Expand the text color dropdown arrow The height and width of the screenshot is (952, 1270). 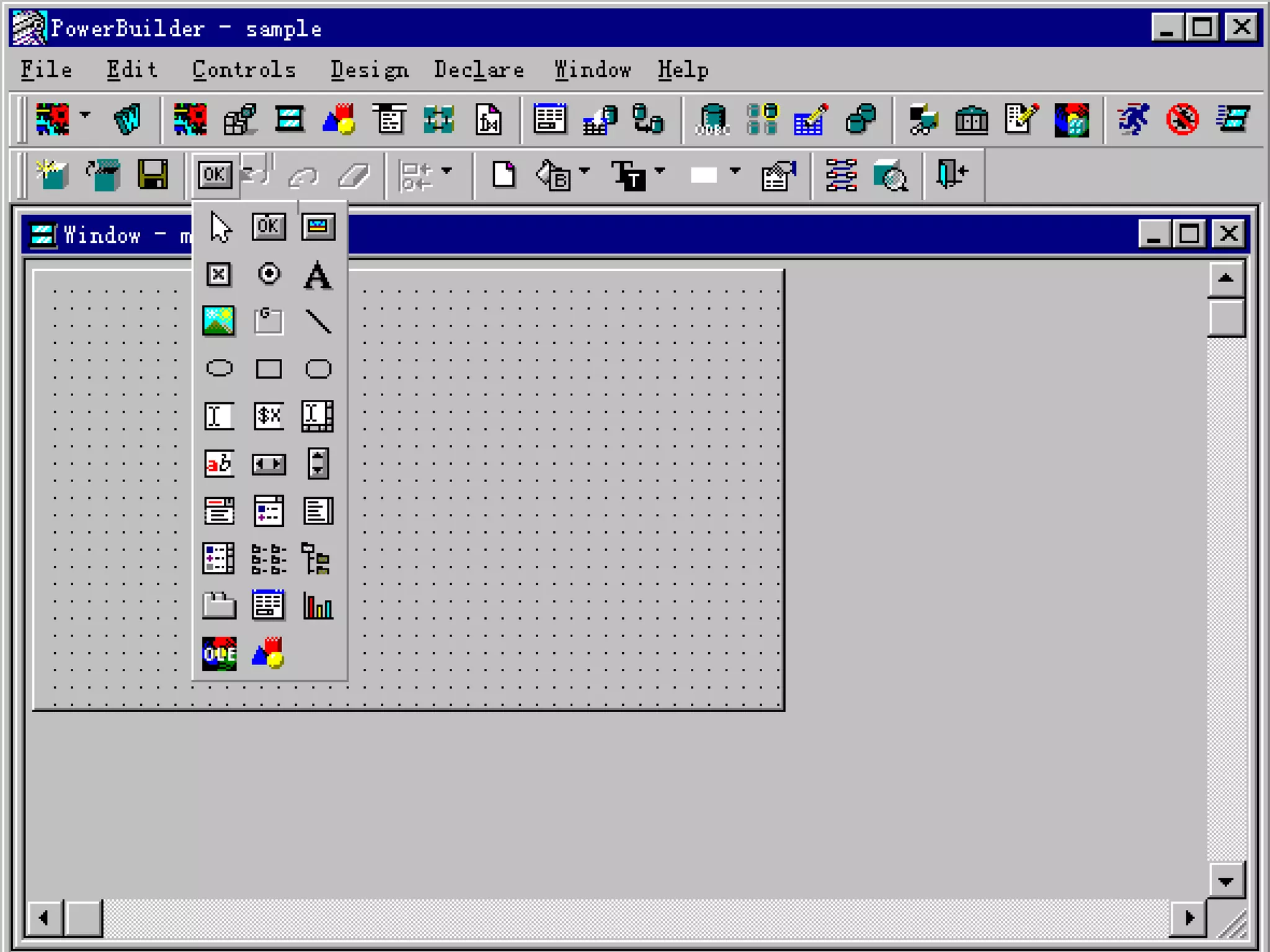[660, 170]
